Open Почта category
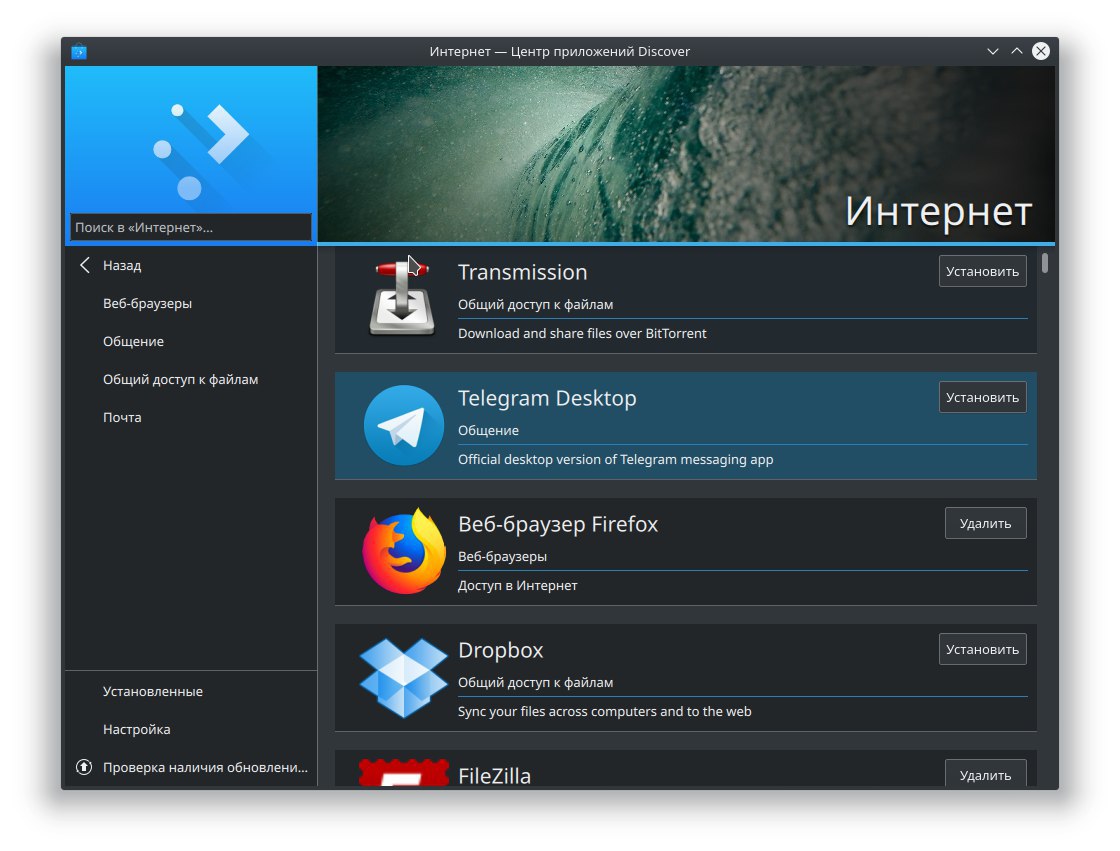This screenshot has height=851, width=1120. pyautogui.click(x=191, y=417)
